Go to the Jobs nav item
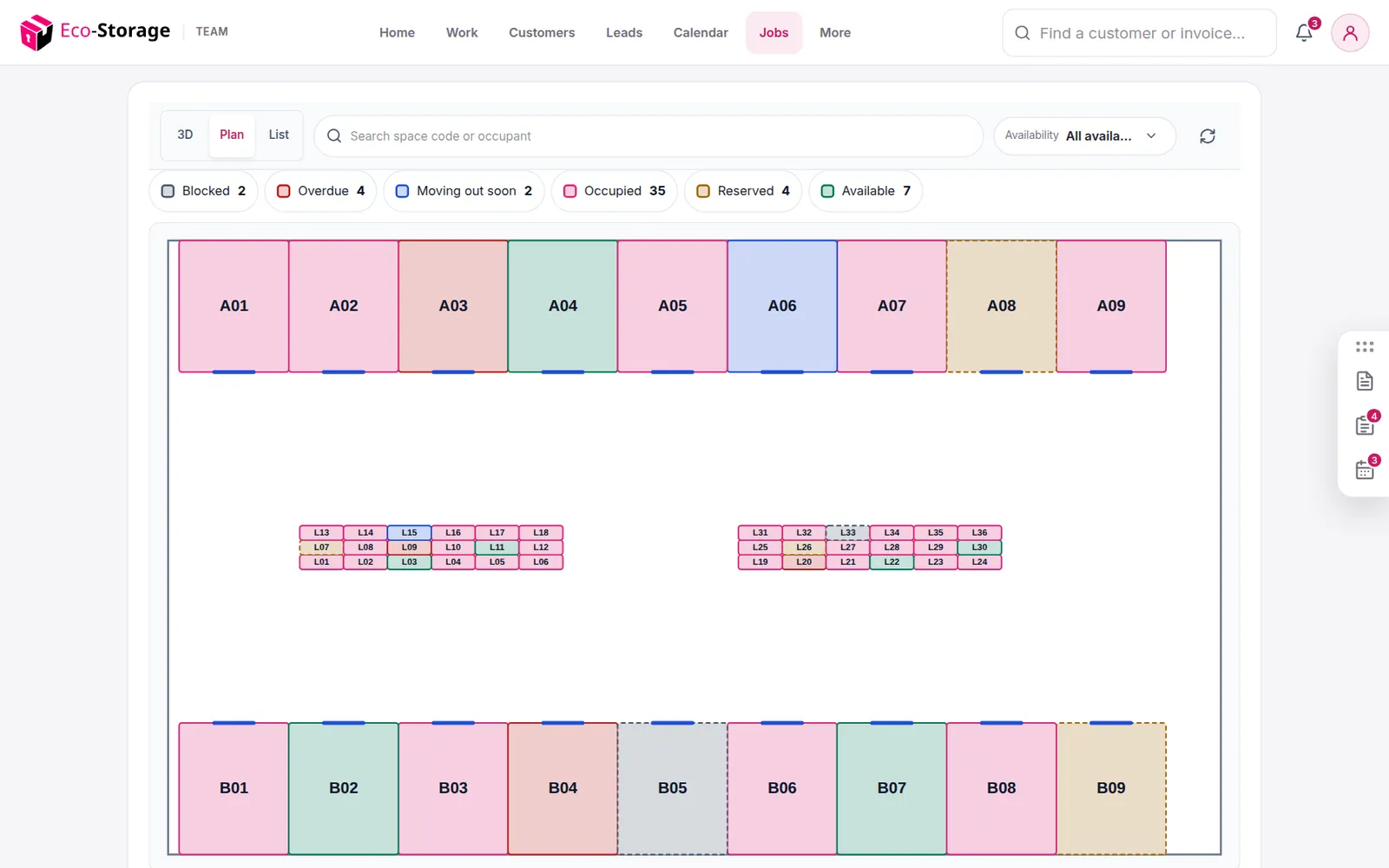The height and width of the screenshot is (868, 1389). coord(773,33)
